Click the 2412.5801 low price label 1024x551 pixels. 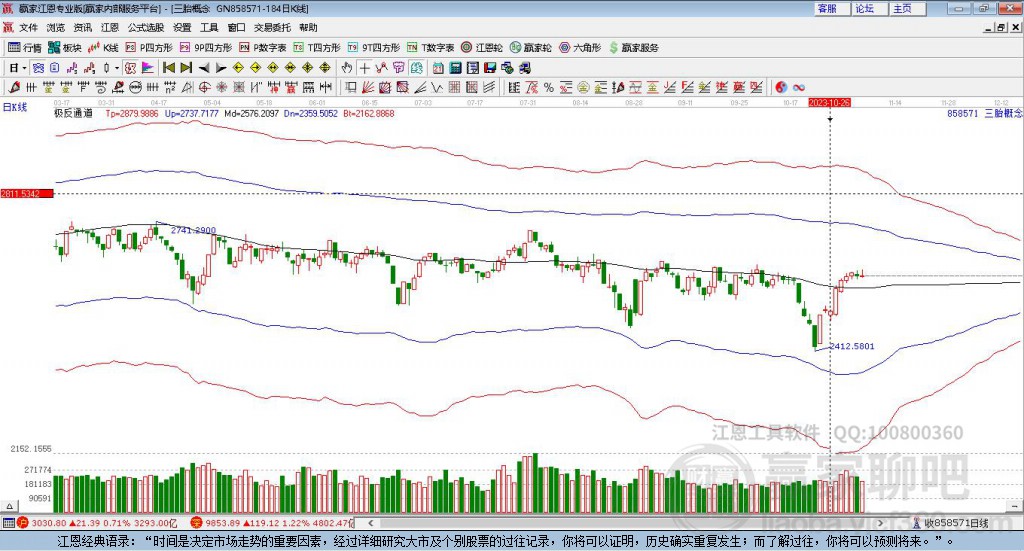pyautogui.click(x=852, y=346)
